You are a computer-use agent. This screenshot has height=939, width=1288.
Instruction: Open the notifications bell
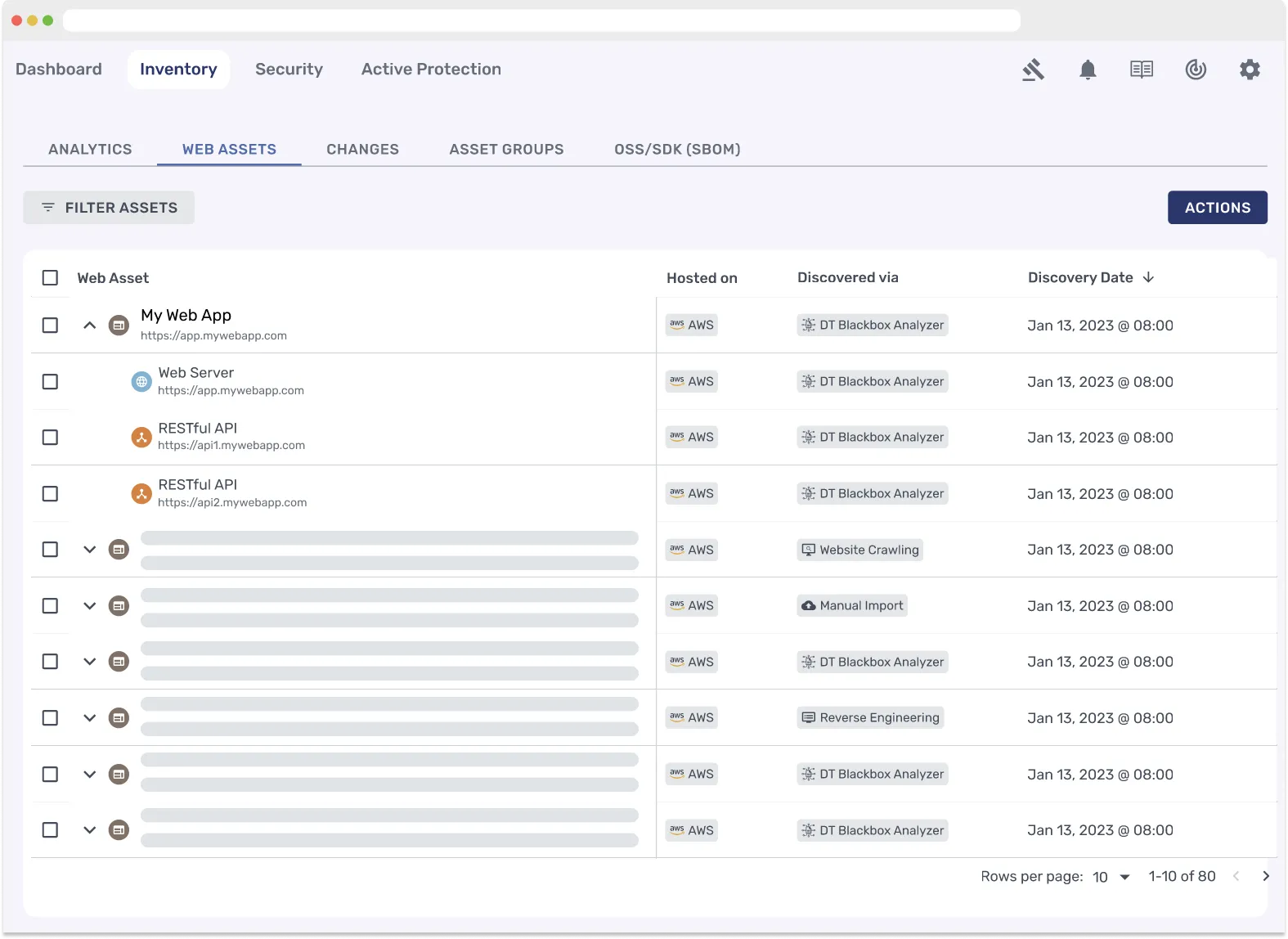tap(1088, 70)
